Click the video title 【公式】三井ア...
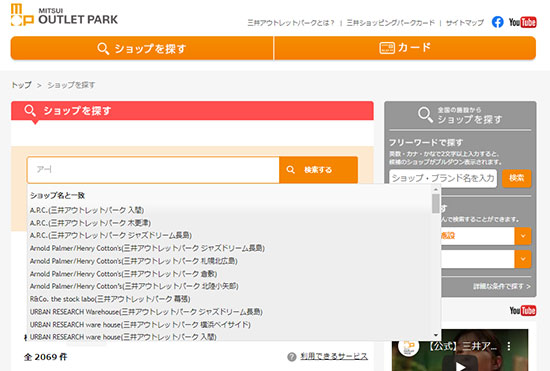This screenshot has height=371, width=550. click(463, 346)
